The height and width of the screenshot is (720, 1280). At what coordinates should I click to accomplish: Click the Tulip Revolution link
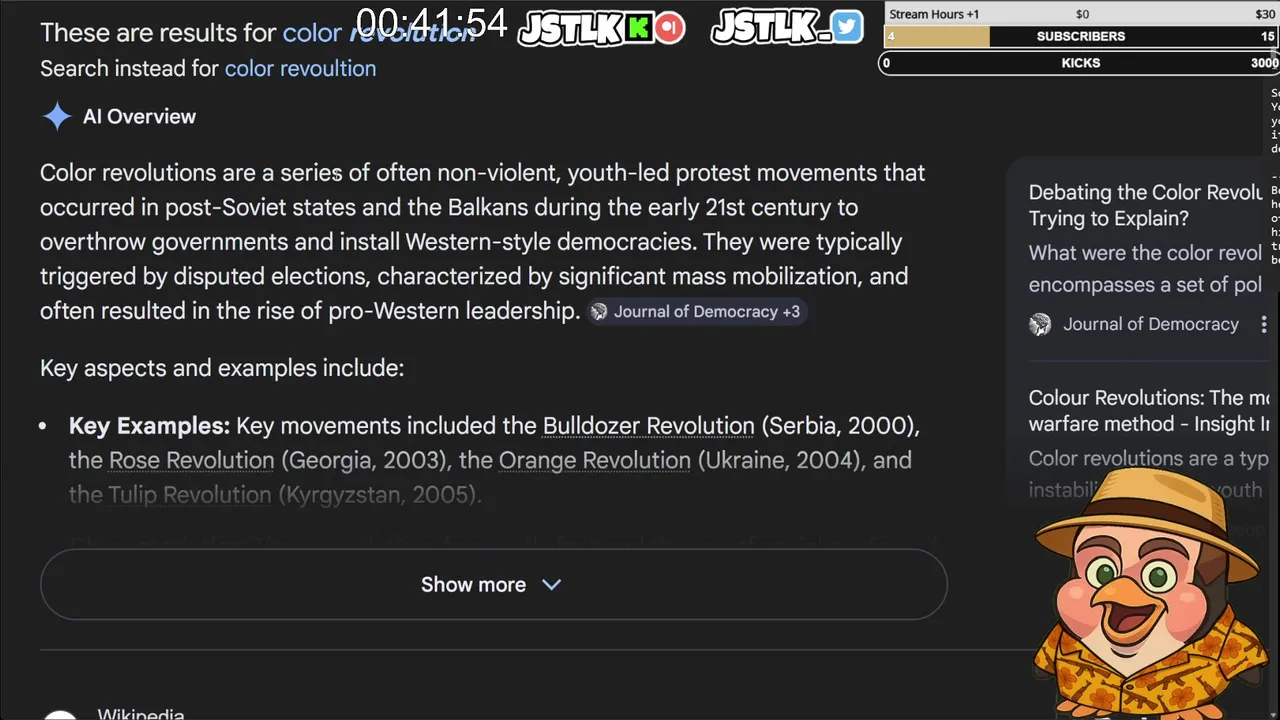tap(190, 495)
